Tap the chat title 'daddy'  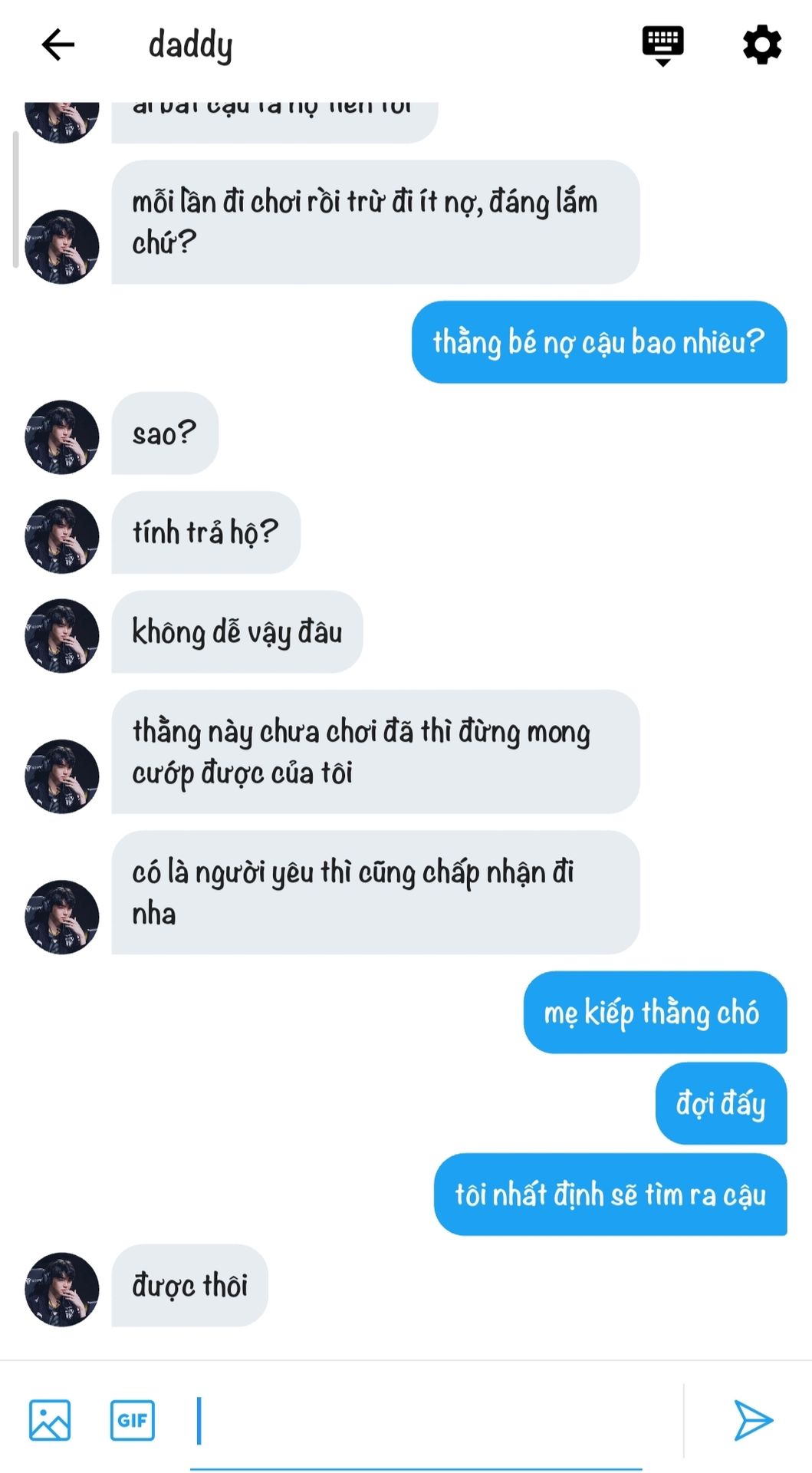190,45
